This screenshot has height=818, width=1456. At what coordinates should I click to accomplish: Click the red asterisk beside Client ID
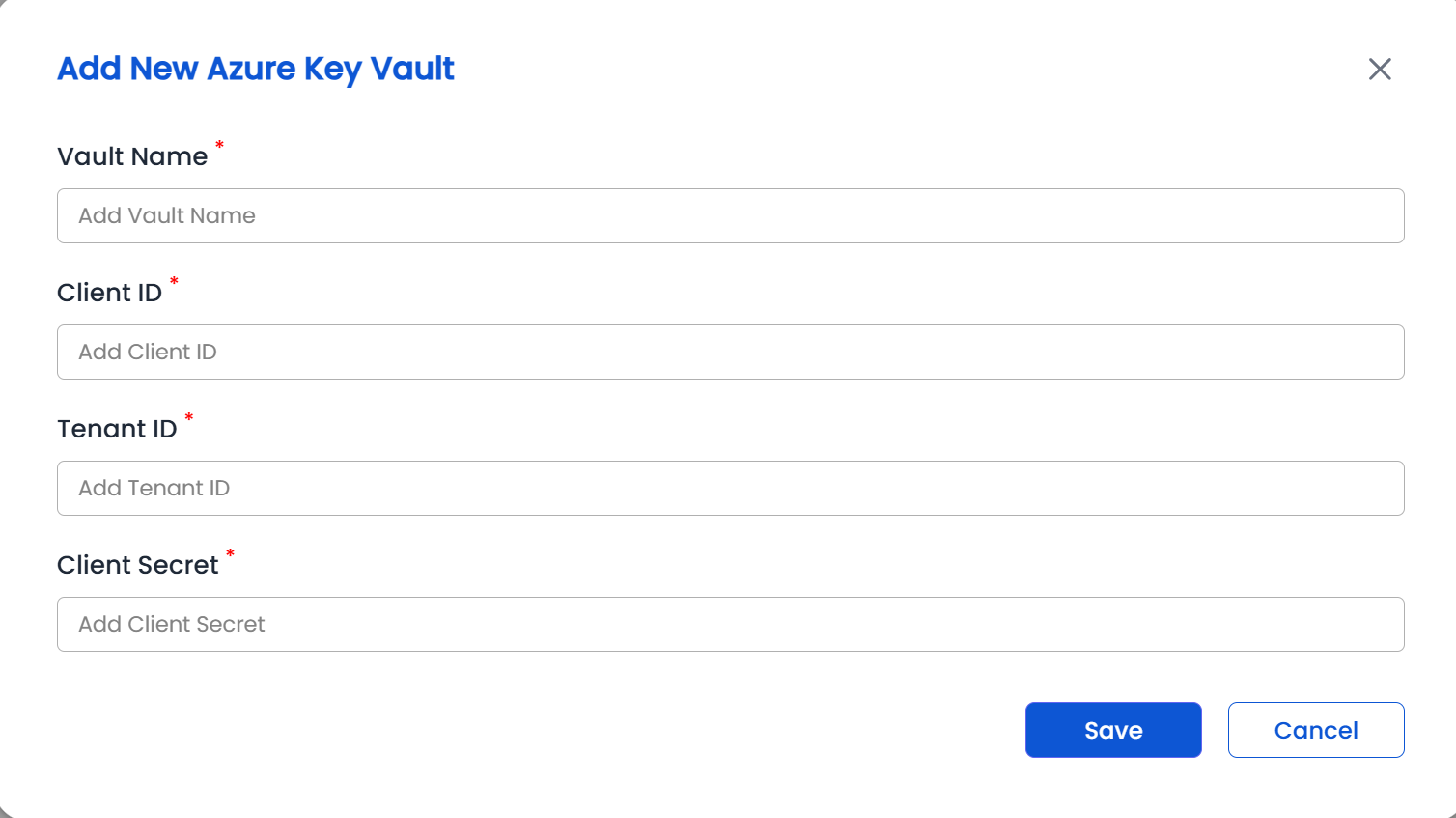coord(174,282)
